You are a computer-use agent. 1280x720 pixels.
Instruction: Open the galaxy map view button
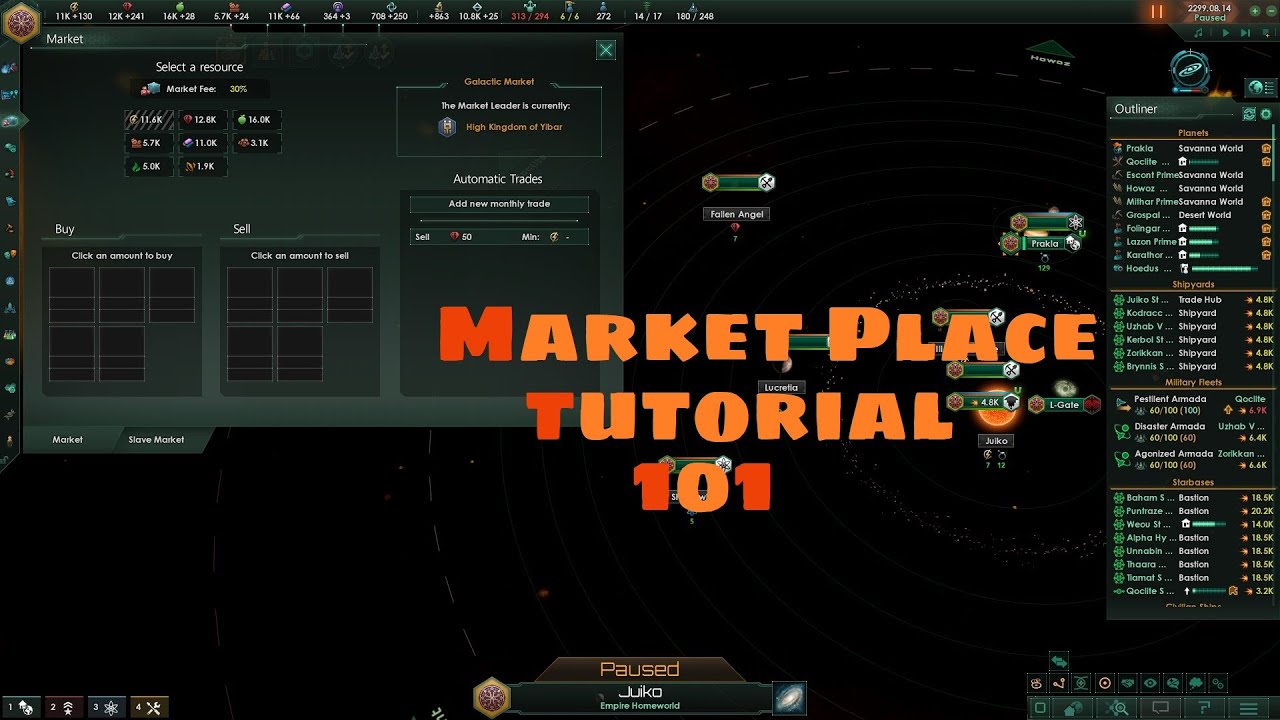[x=1192, y=72]
